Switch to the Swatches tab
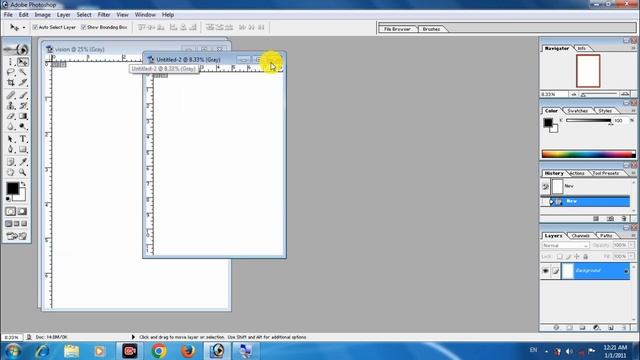The height and width of the screenshot is (360, 640). tap(577, 111)
